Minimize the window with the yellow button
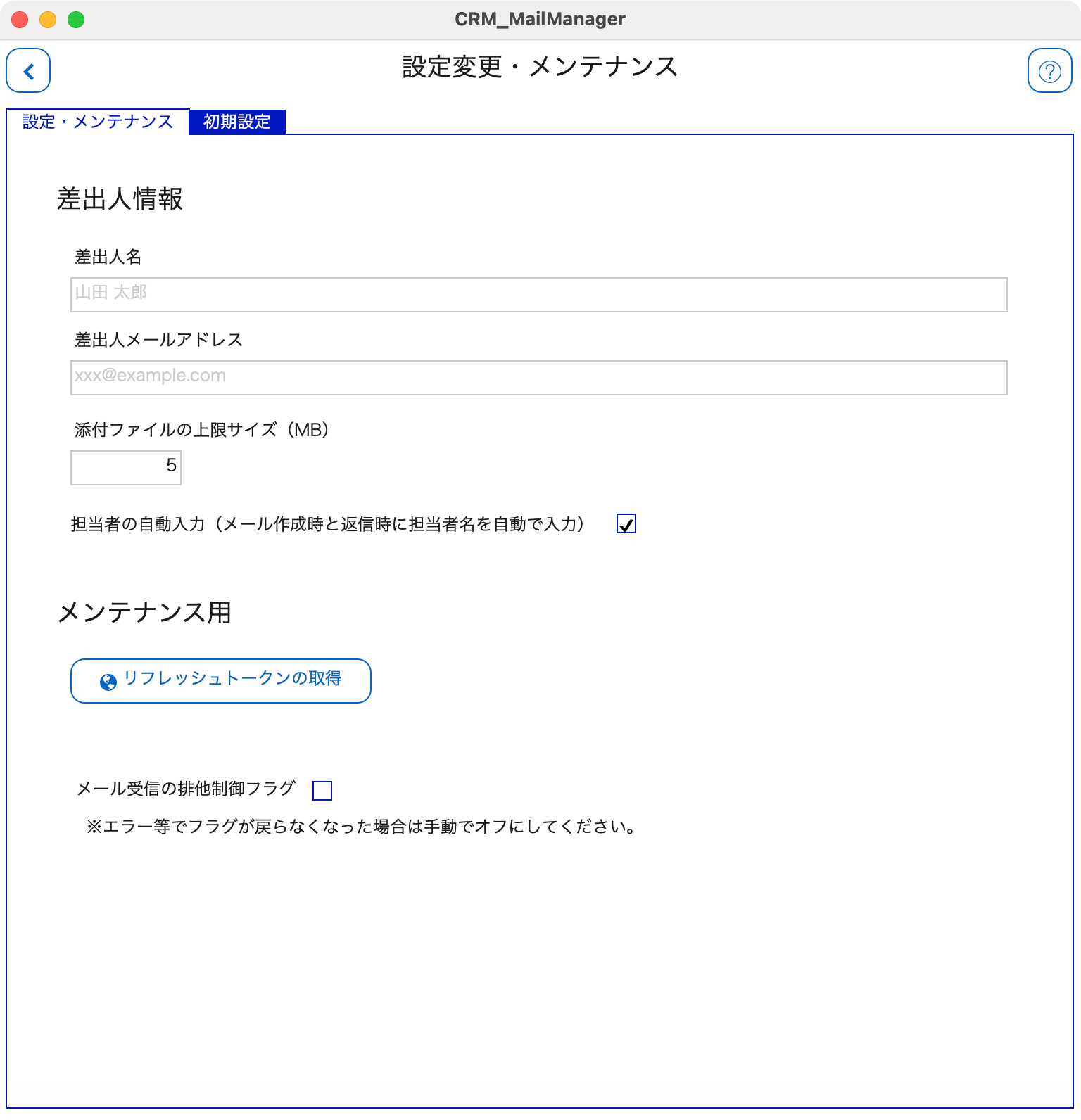Image resolution: width=1081 pixels, height=1120 pixels. point(48,20)
